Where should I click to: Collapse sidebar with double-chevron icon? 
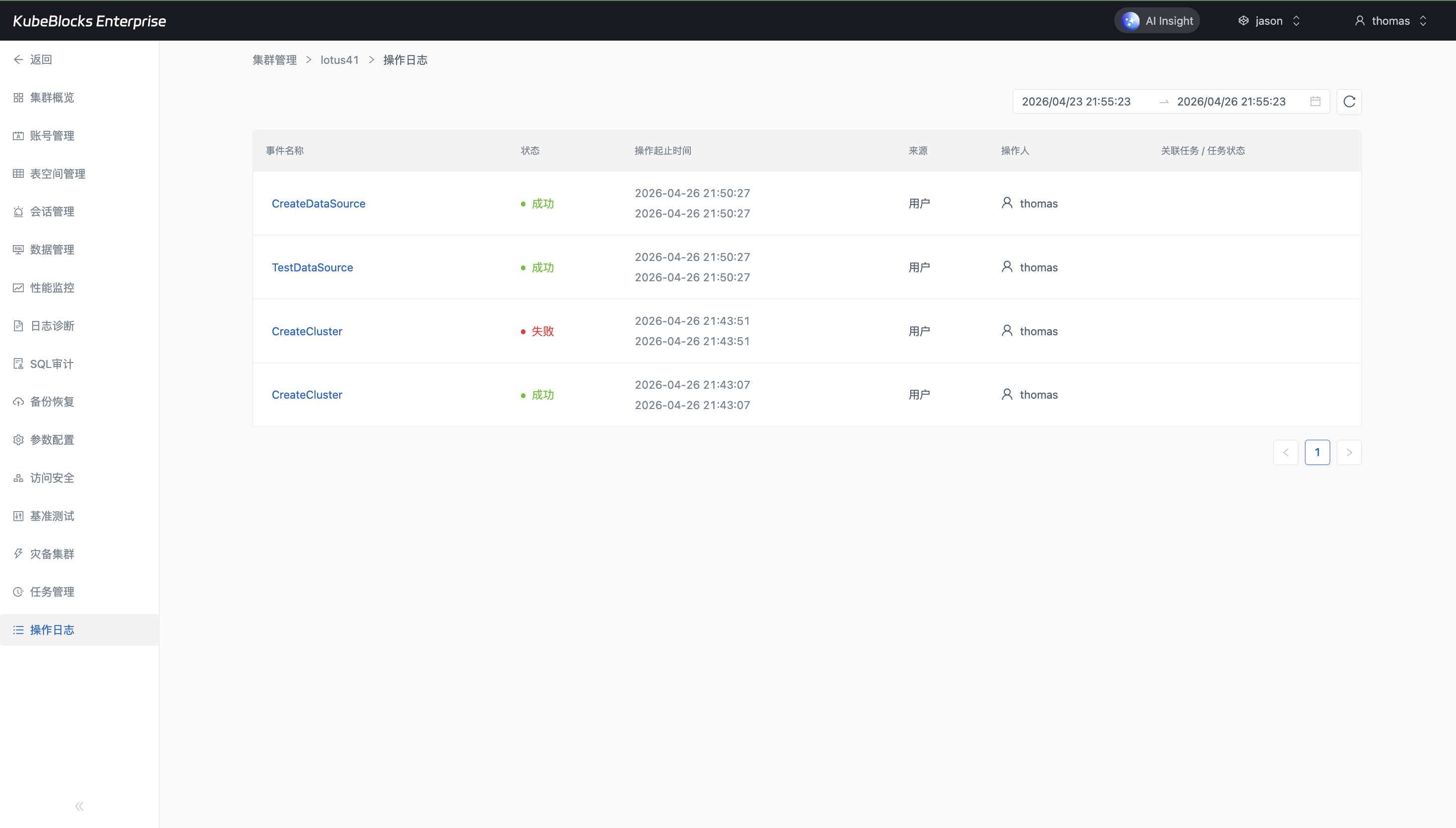click(79, 806)
